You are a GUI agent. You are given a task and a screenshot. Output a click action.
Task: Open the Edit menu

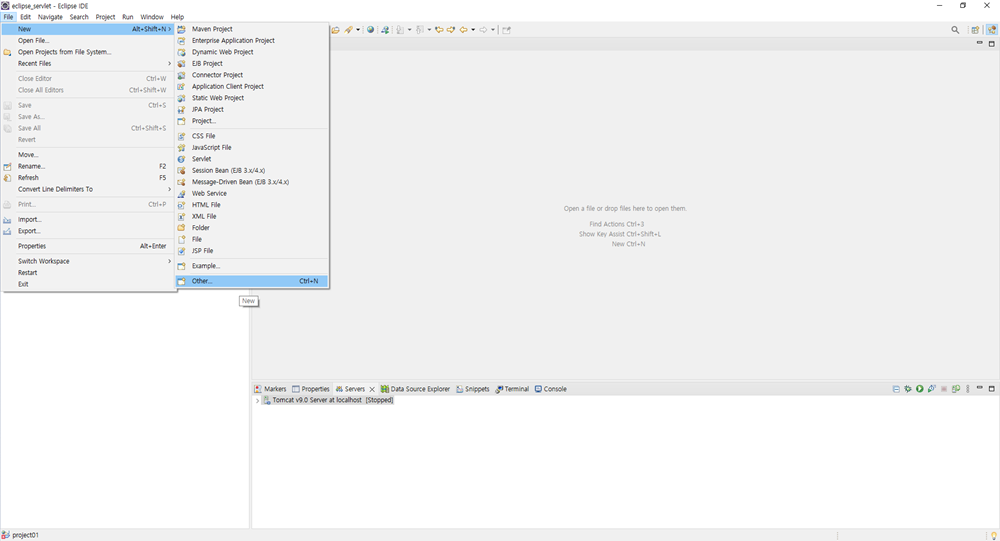[26, 17]
